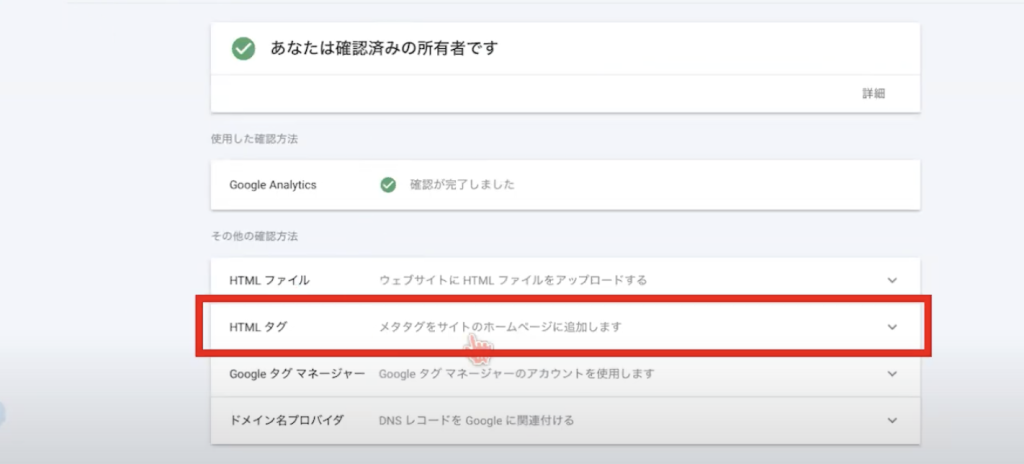Image resolution: width=1024 pixels, height=464 pixels.
Task: Click the green checkmark next to 確認が完了しました
Action: tap(388, 185)
